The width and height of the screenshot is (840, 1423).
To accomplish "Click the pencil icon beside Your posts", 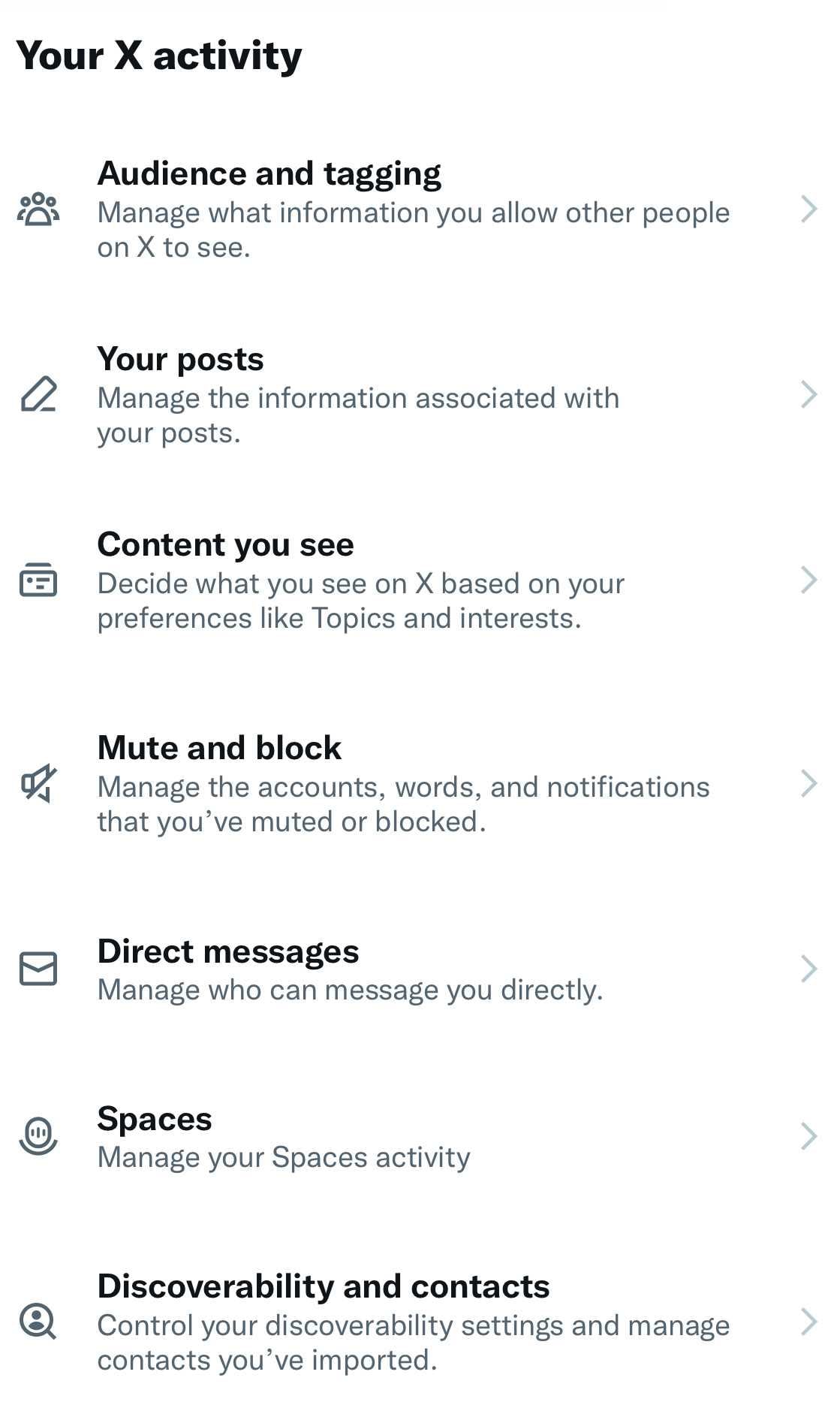I will point(38,394).
